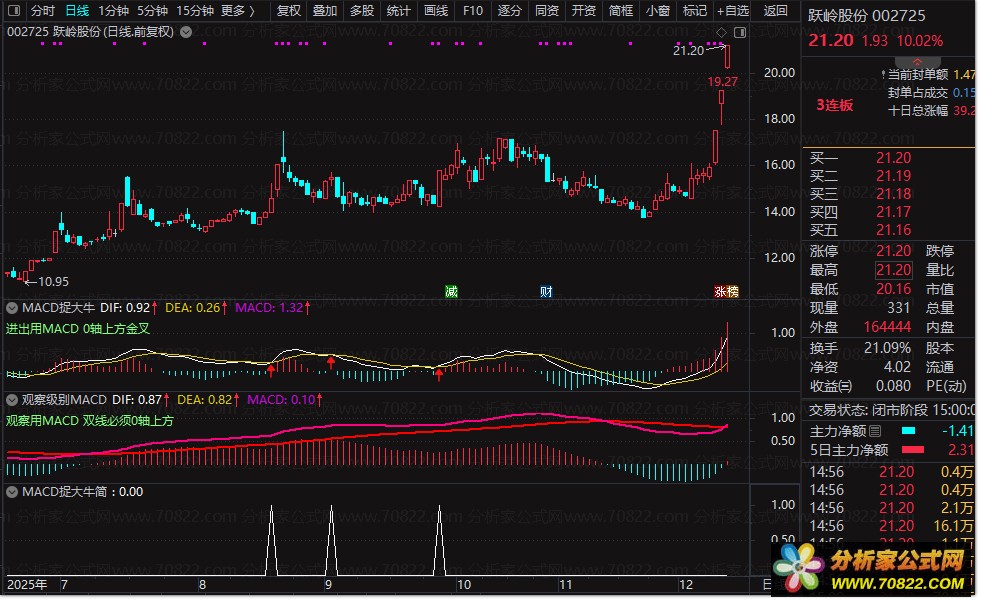Open the 主力净额 details list icon
The width and height of the screenshot is (981, 600).
[x=876, y=431]
